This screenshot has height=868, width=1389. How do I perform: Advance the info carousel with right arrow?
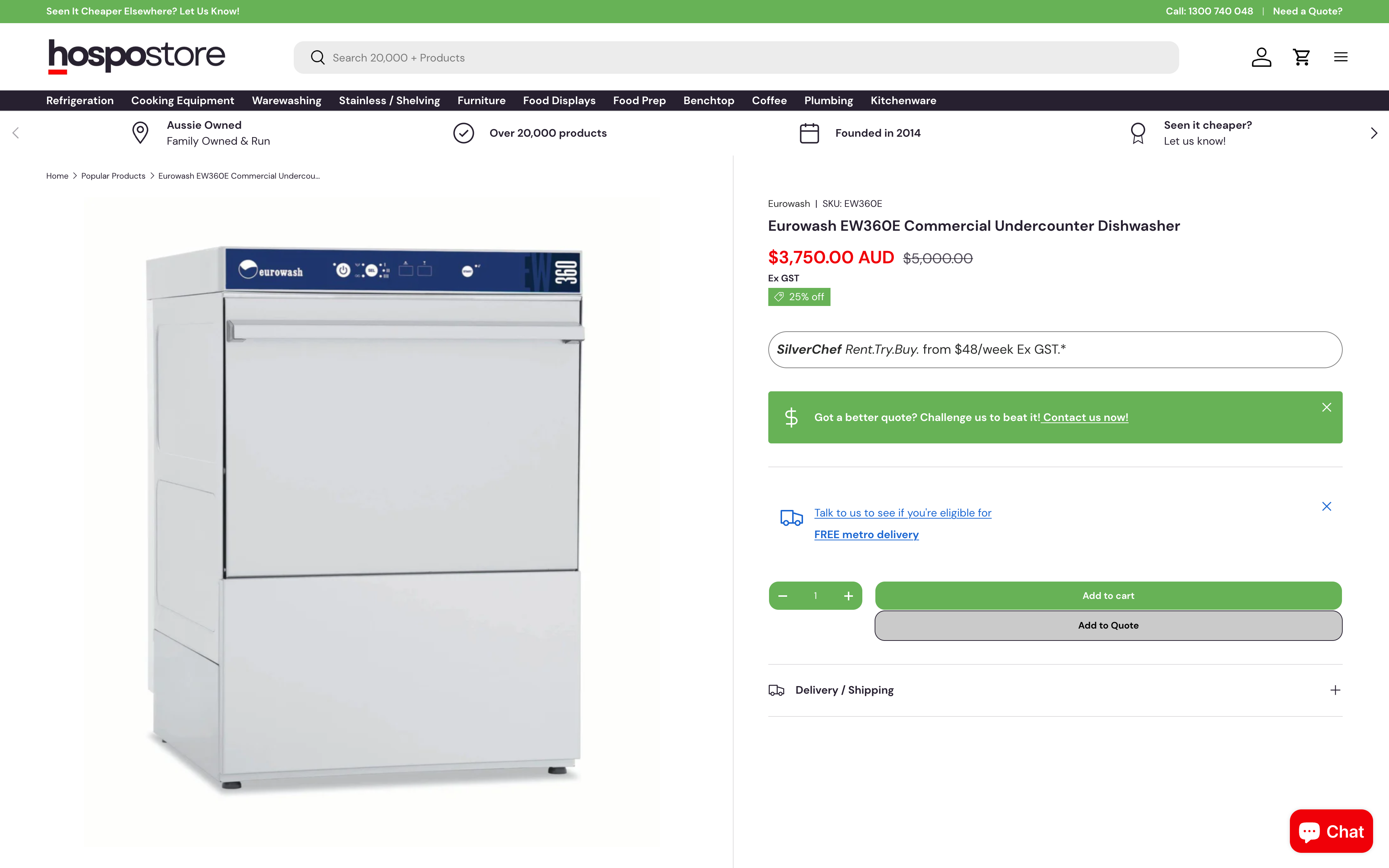point(1373,133)
